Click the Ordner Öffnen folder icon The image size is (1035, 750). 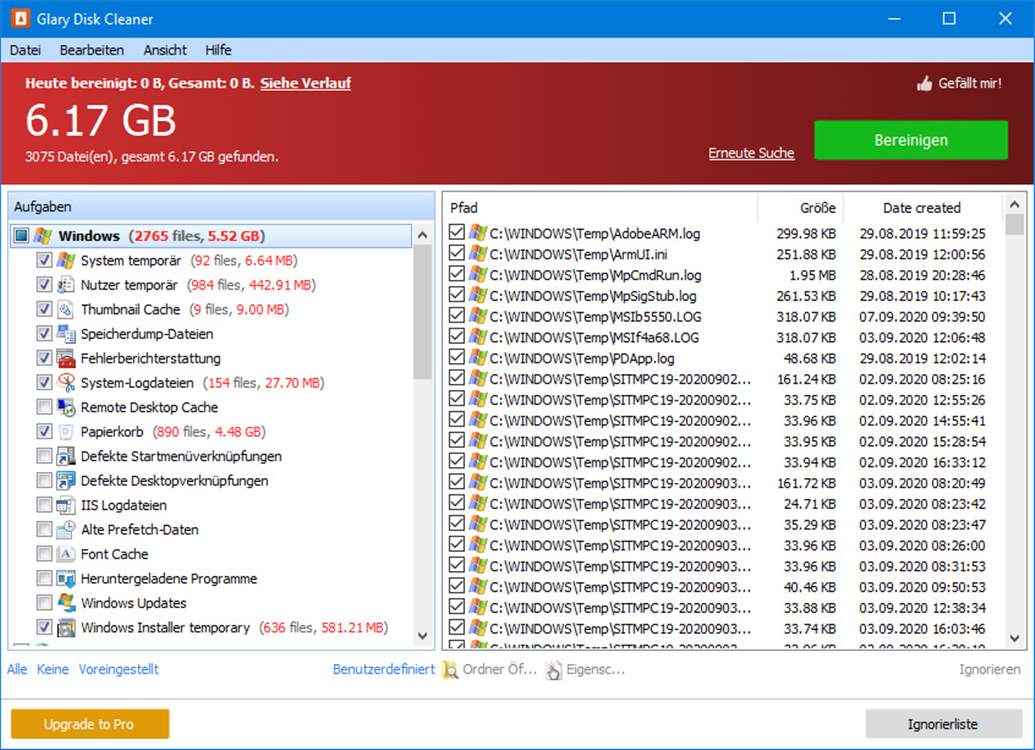point(450,669)
